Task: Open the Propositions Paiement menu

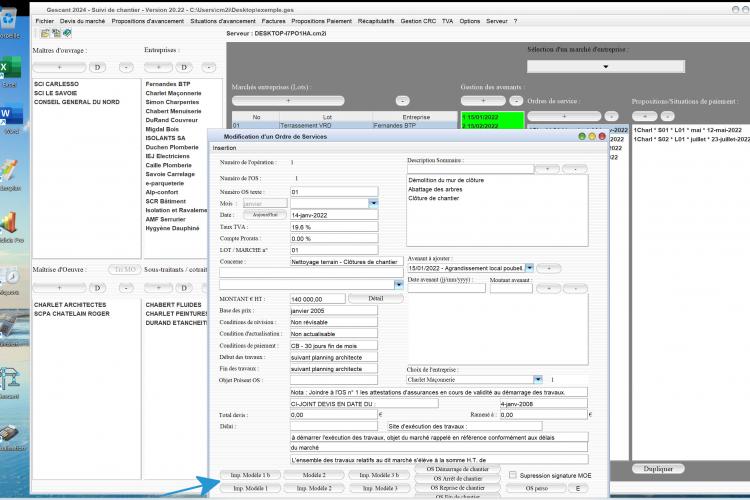Action: pos(321,21)
